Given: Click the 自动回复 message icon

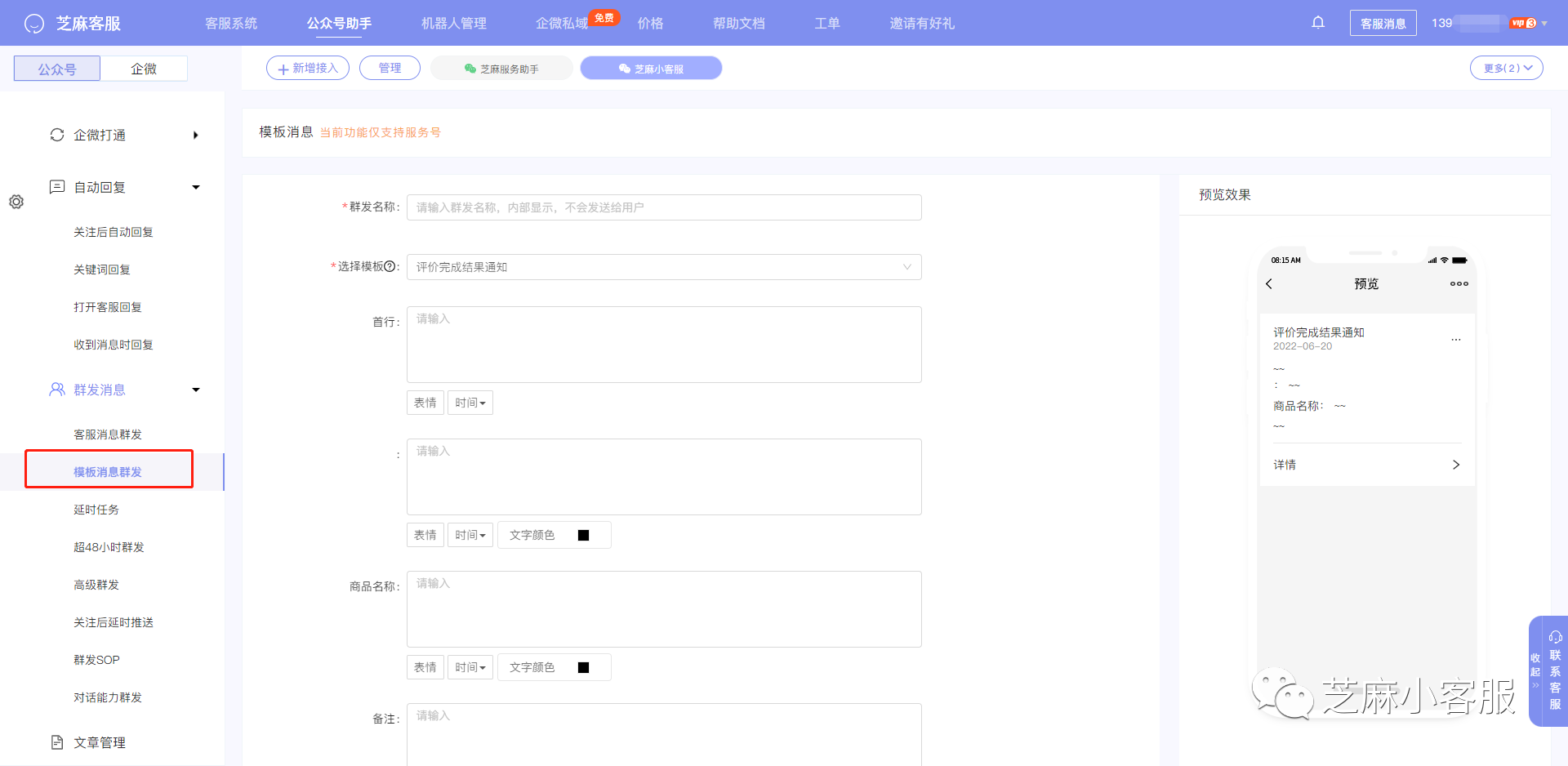Looking at the screenshot, I should tap(57, 187).
